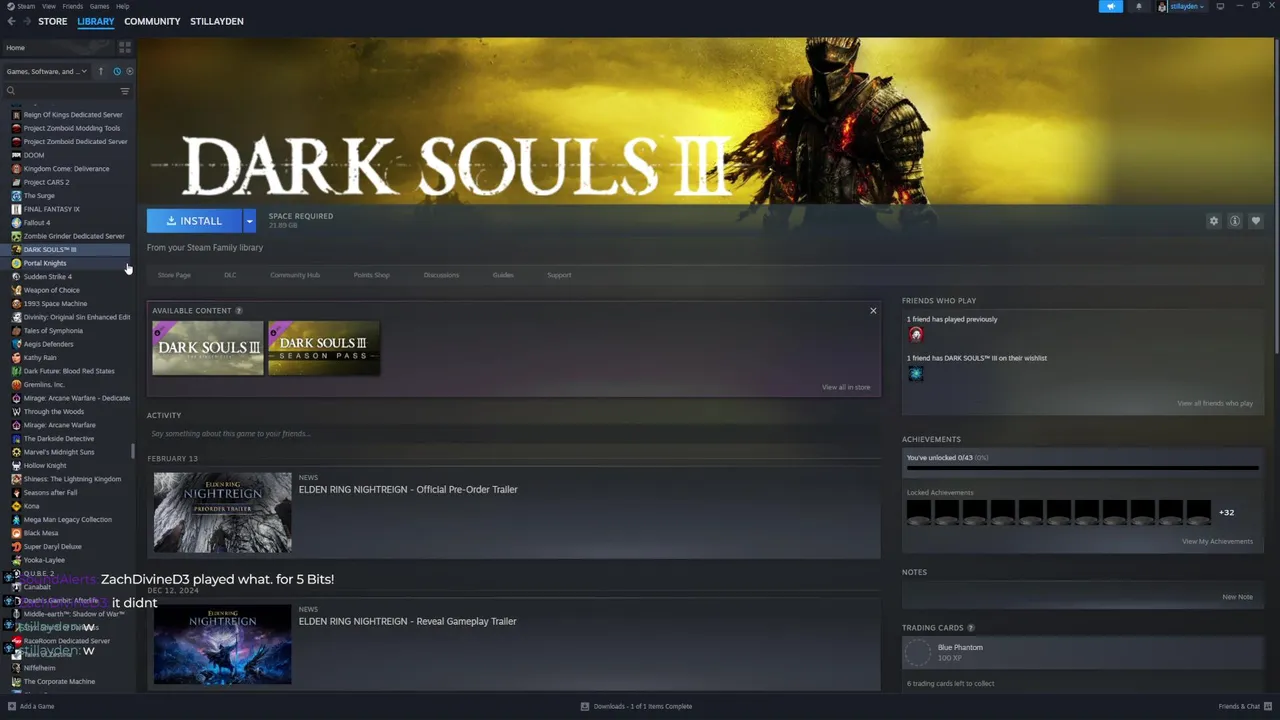This screenshot has width=1280, height=720.
Task: Click View all friends who play
Action: [1215, 403]
